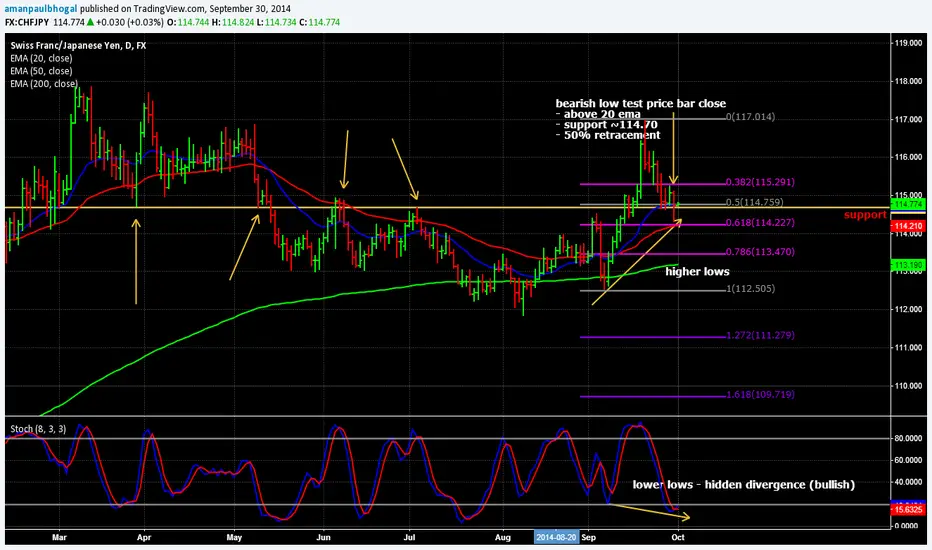Screen dimensions: 932x550
Task: Click the '- above 20 ema' note line
Action: click(x=599, y=114)
